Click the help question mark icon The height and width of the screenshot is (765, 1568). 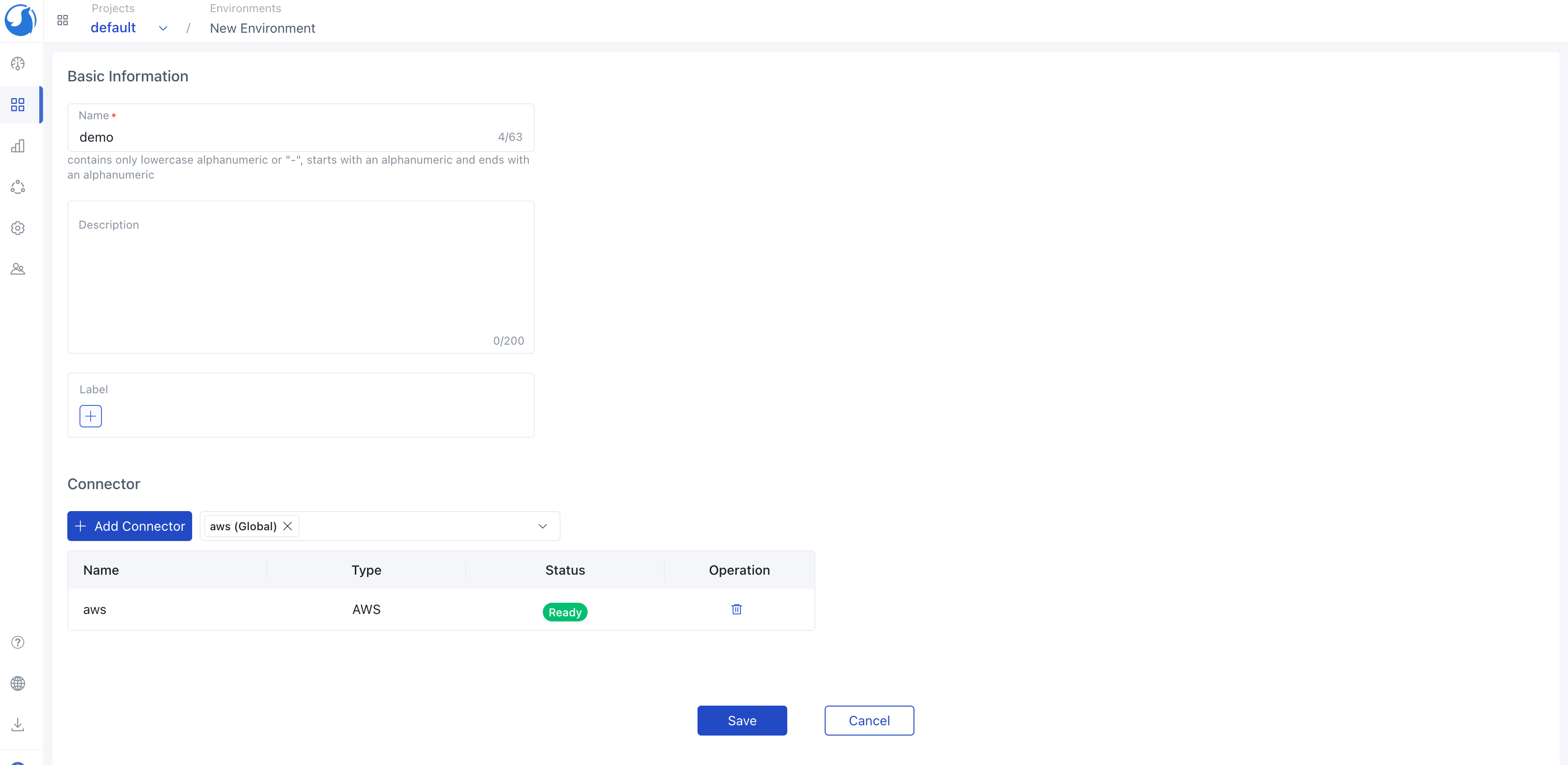(18, 642)
